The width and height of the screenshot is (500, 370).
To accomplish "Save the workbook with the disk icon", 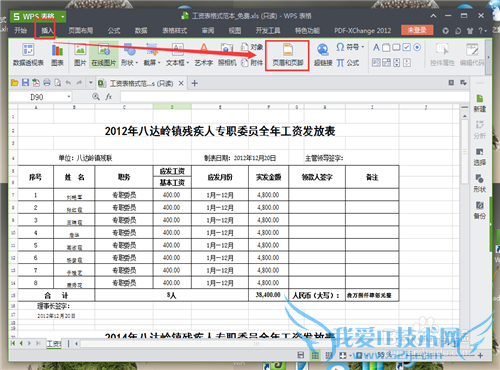I will coord(25,83).
